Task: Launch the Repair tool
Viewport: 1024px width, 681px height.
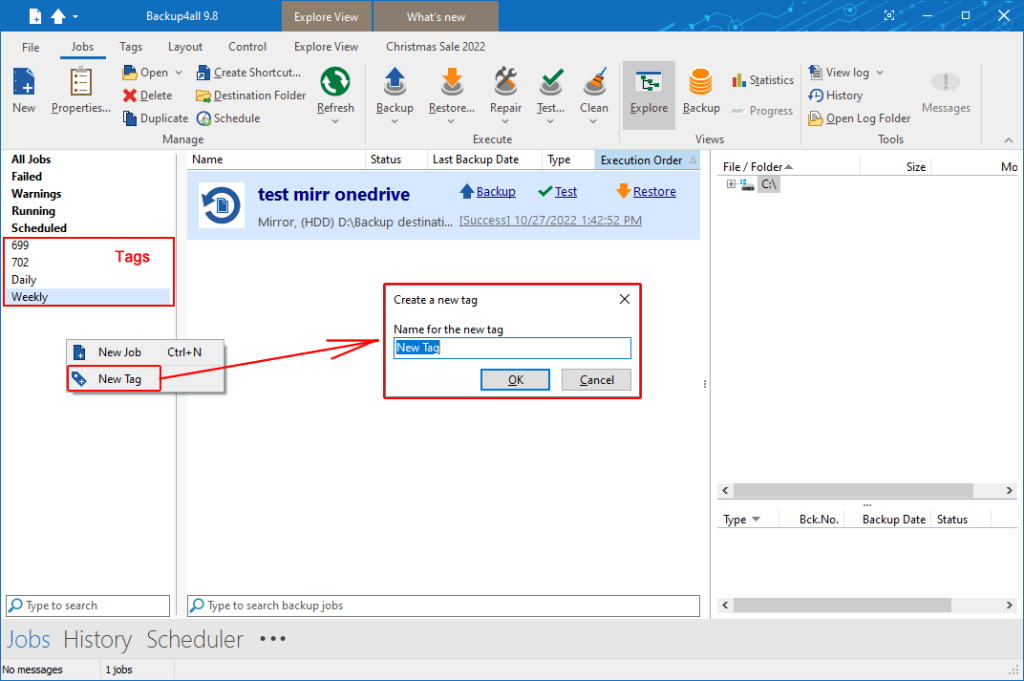Action: point(505,91)
